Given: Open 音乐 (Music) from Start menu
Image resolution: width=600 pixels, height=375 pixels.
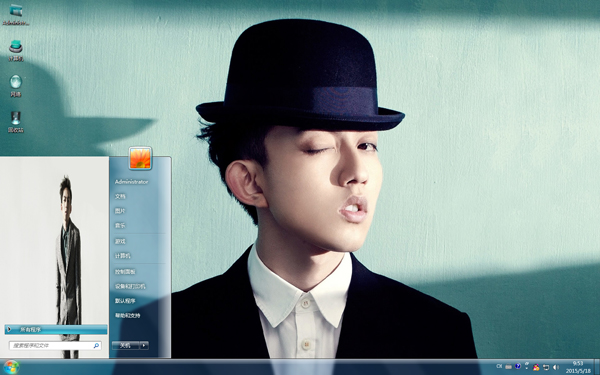Looking at the screenshot, I should tap(120, 225).
